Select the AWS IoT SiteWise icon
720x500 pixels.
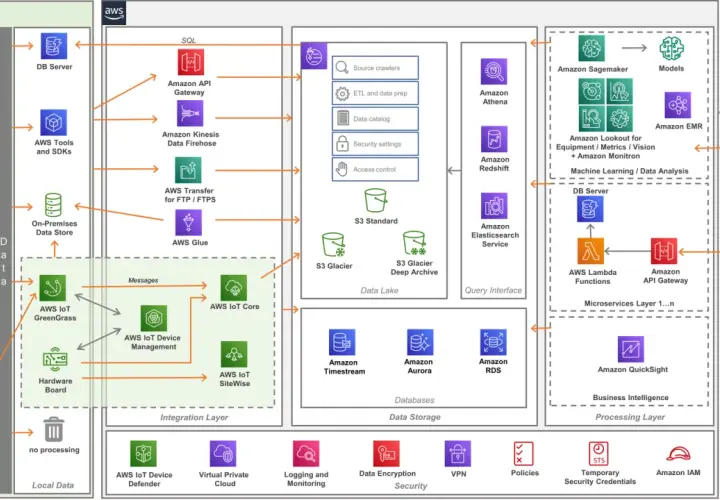234,354
